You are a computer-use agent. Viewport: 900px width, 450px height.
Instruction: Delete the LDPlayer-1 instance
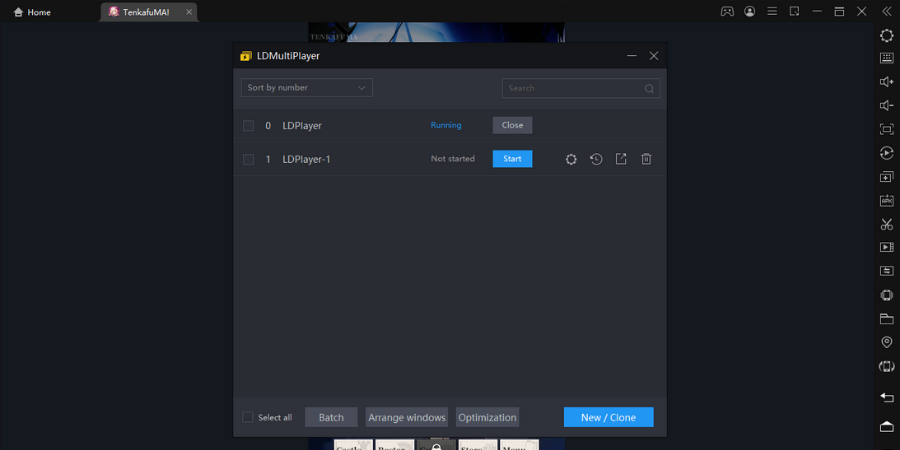pyautogui.click(x=646, y=159)
